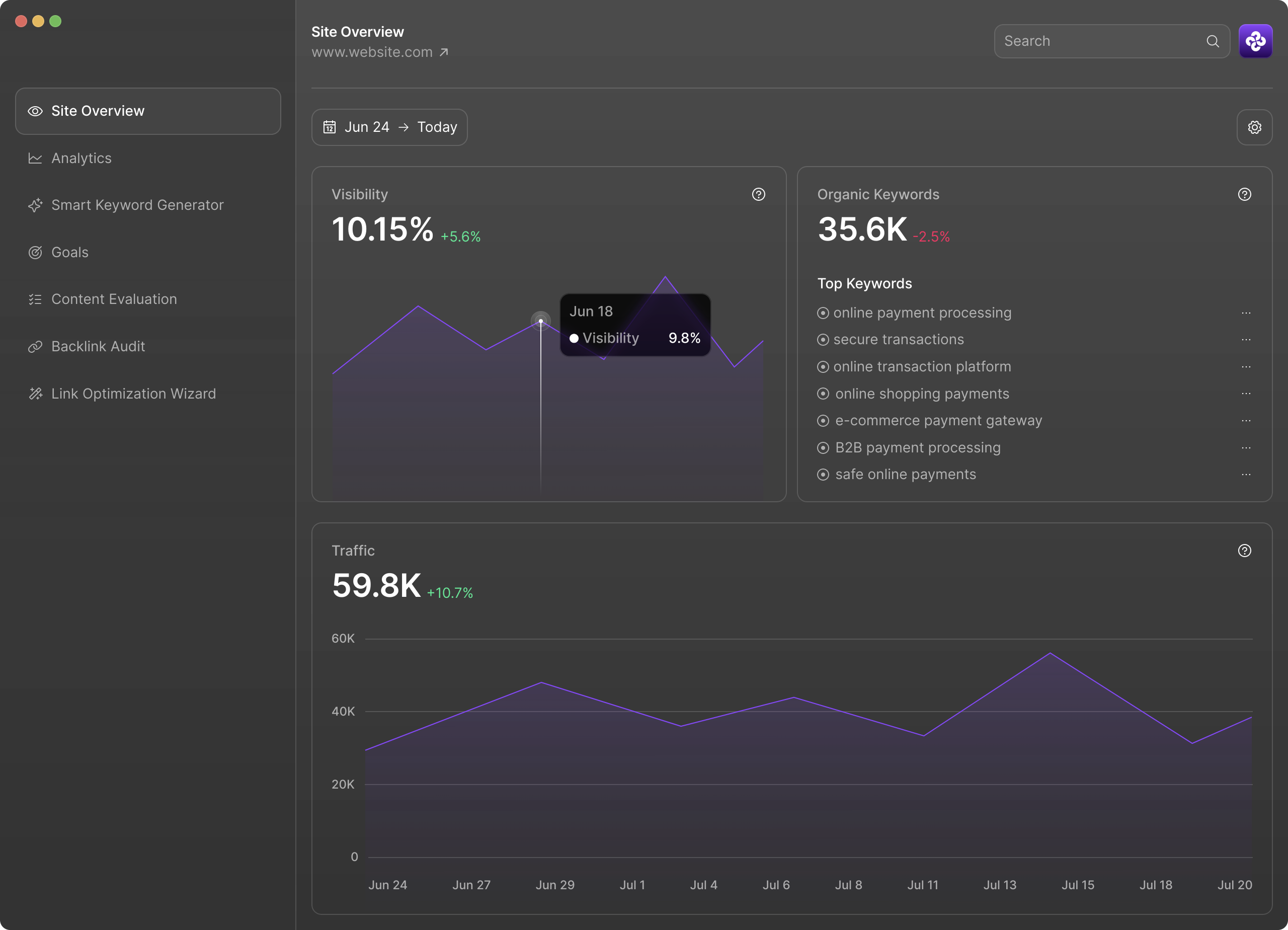Click the Goals target icon
This screenshot has width=1288, height=930.
click(x=35, y=252)
